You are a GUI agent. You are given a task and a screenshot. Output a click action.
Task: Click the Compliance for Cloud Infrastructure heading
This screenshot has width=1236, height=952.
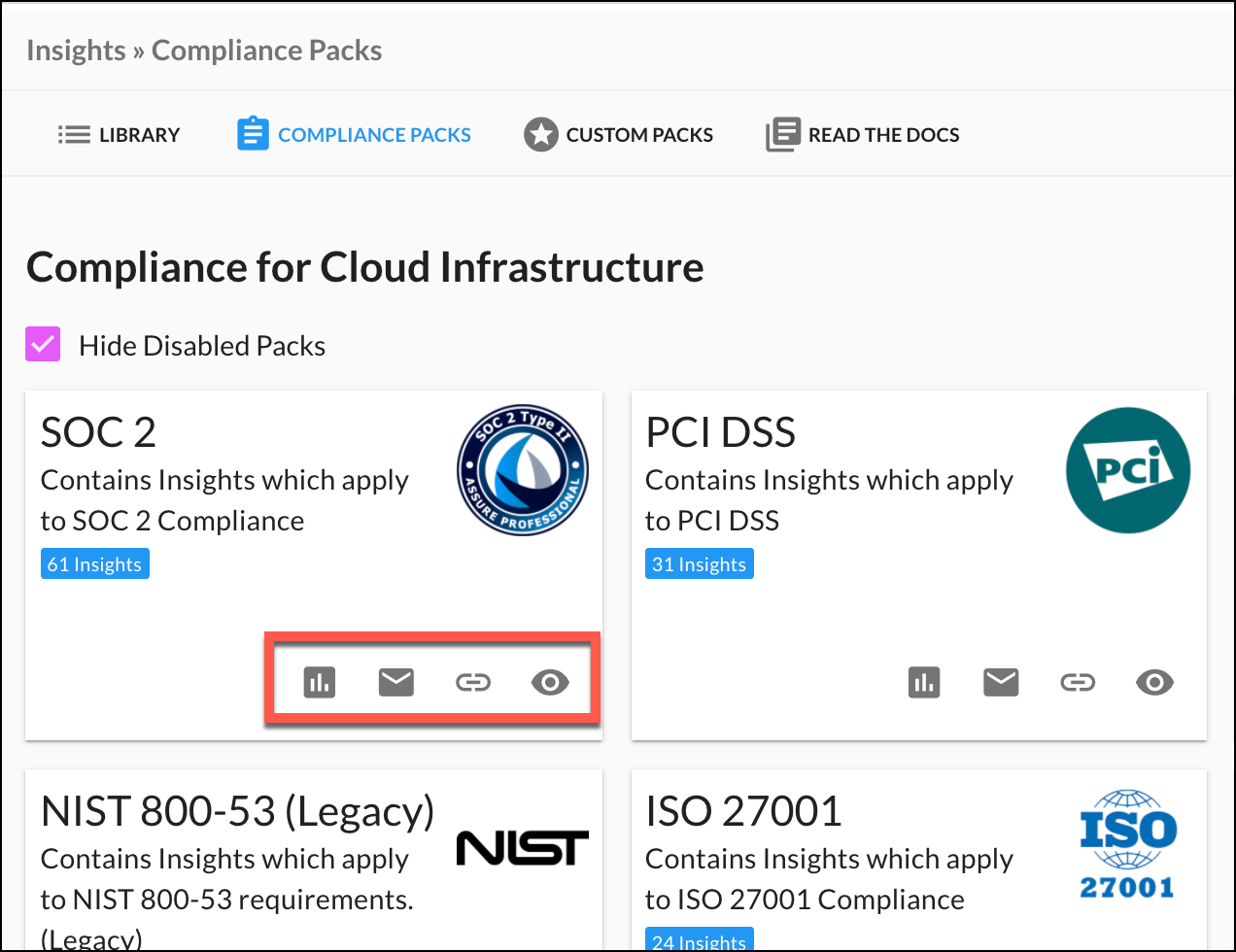pos(365,267)
